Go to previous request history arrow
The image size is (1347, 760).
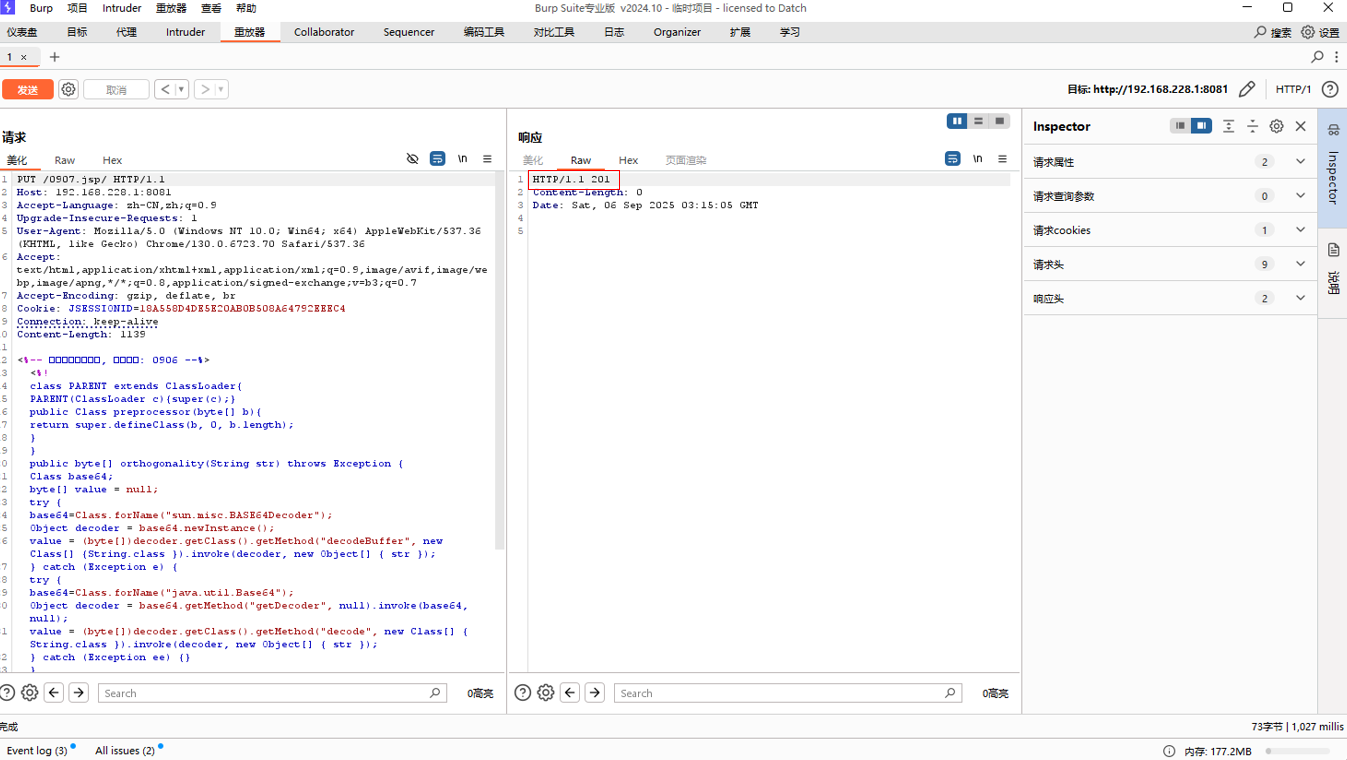pyautogui.click(x=165, y=90)
